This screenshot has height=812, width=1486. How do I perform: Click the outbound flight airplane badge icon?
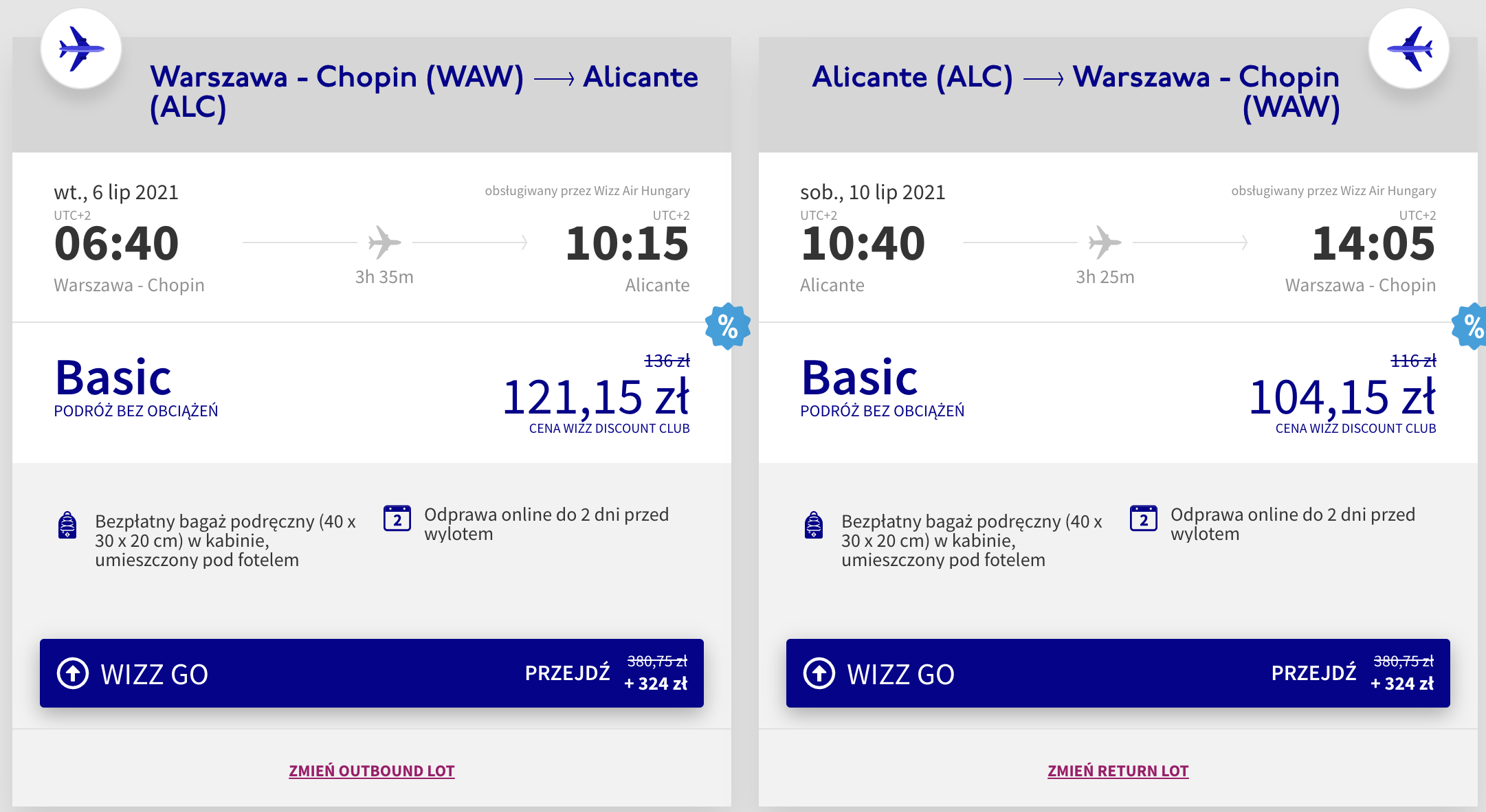[81, 49]
